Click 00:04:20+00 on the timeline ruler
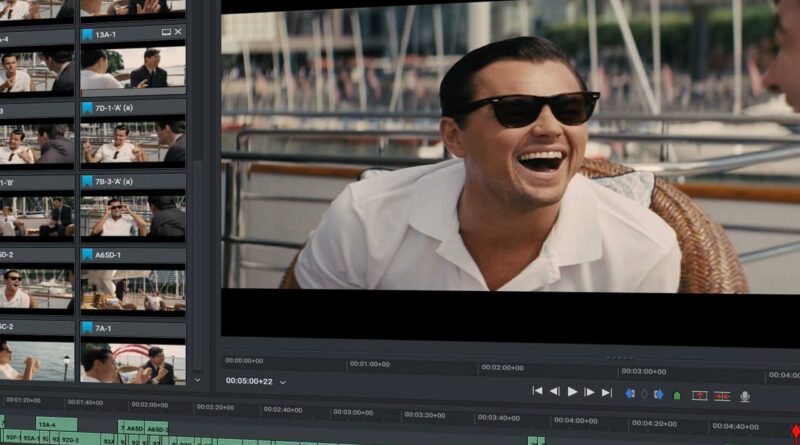The image size is (800, 445). coord(654,424)
